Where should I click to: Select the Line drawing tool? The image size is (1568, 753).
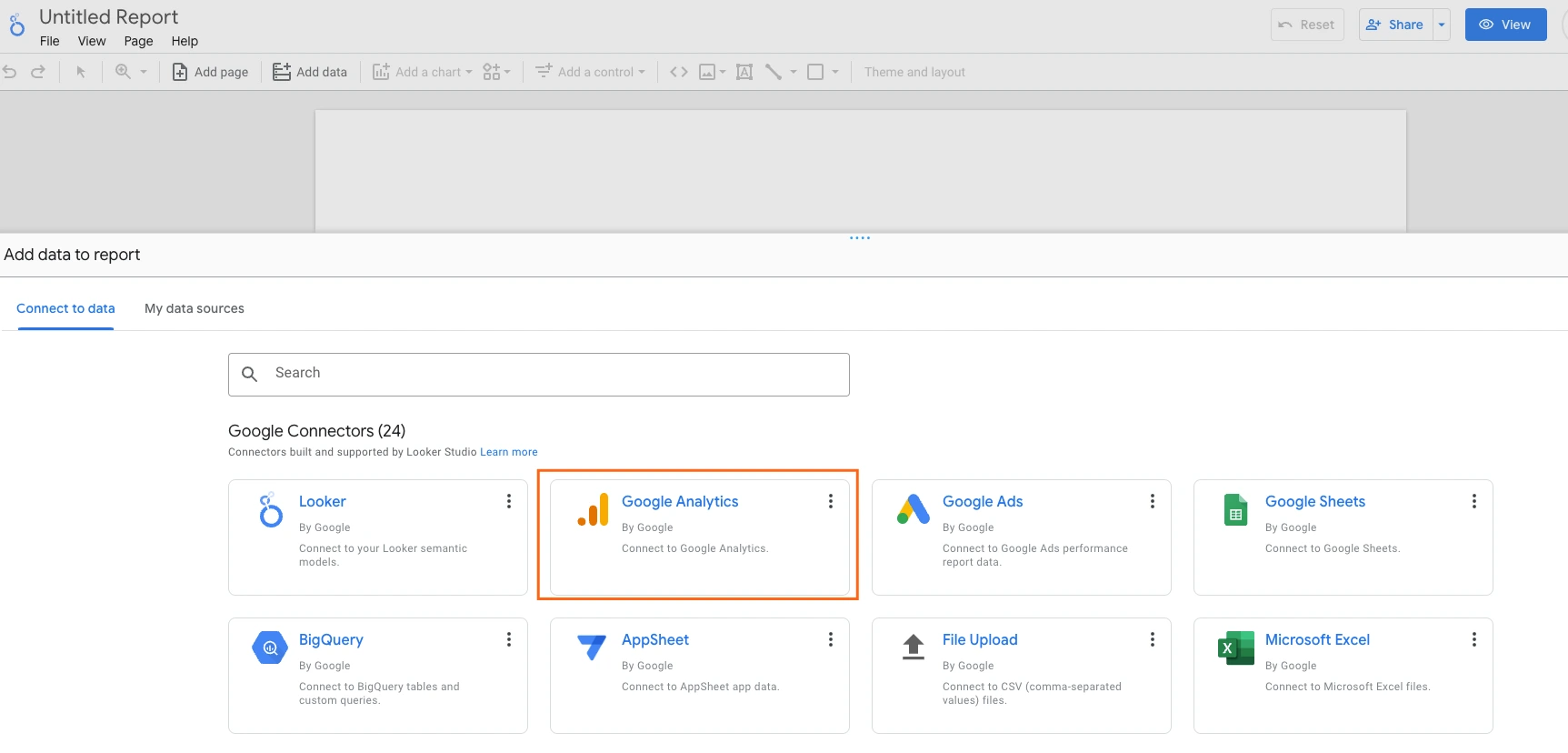pos(774,72)
